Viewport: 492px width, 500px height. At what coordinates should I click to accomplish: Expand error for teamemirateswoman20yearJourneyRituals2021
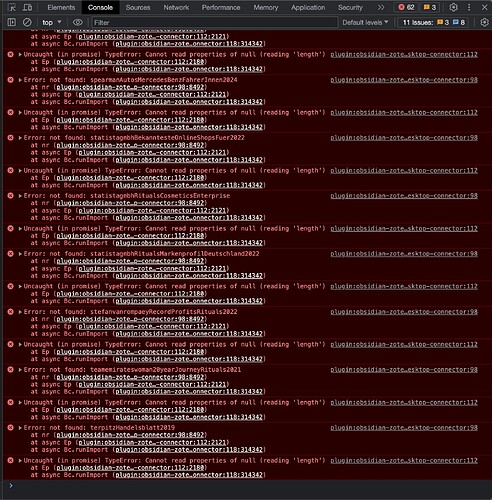(x=20, y=370)
